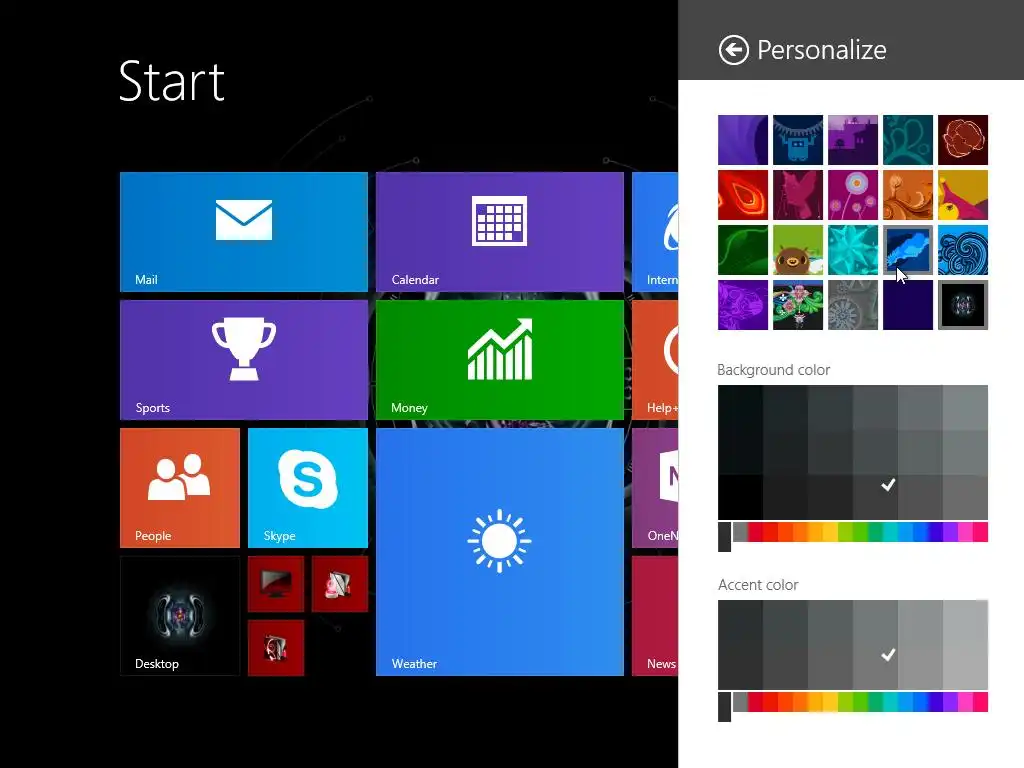Go back using the Personalize back arrow
1024x768 pixels.
(733, 50)
